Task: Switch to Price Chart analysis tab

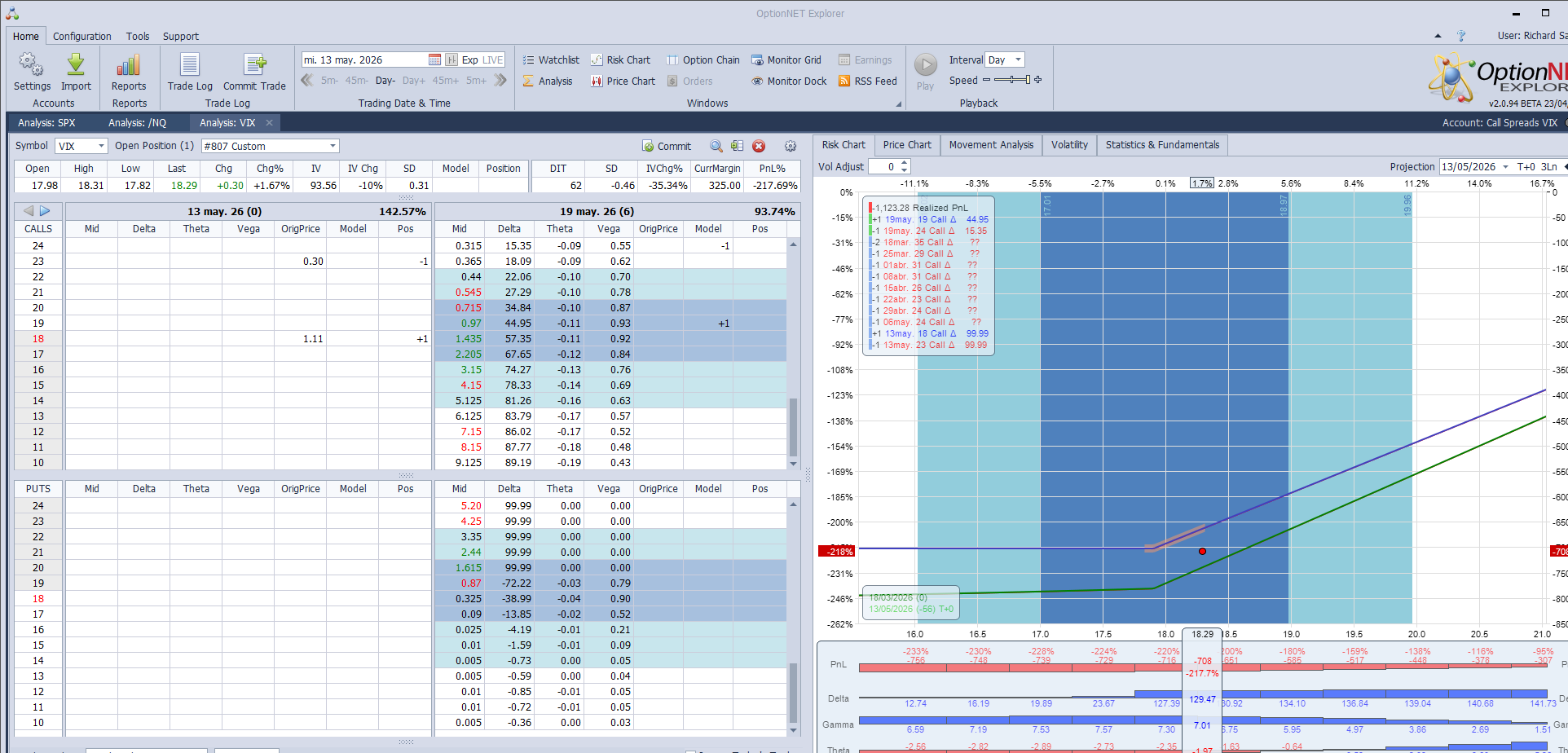Action: click(x=907, y=145)
